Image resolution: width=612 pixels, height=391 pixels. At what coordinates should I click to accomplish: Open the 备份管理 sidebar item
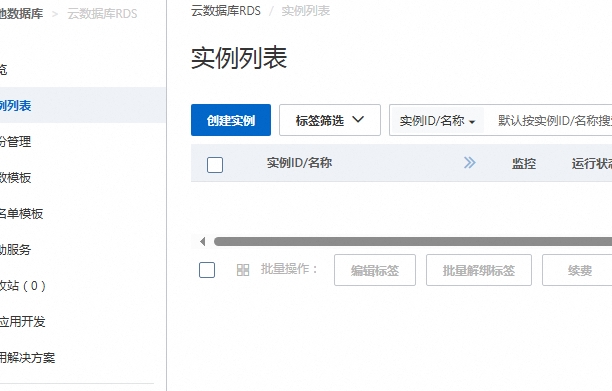tap(83, 141)
